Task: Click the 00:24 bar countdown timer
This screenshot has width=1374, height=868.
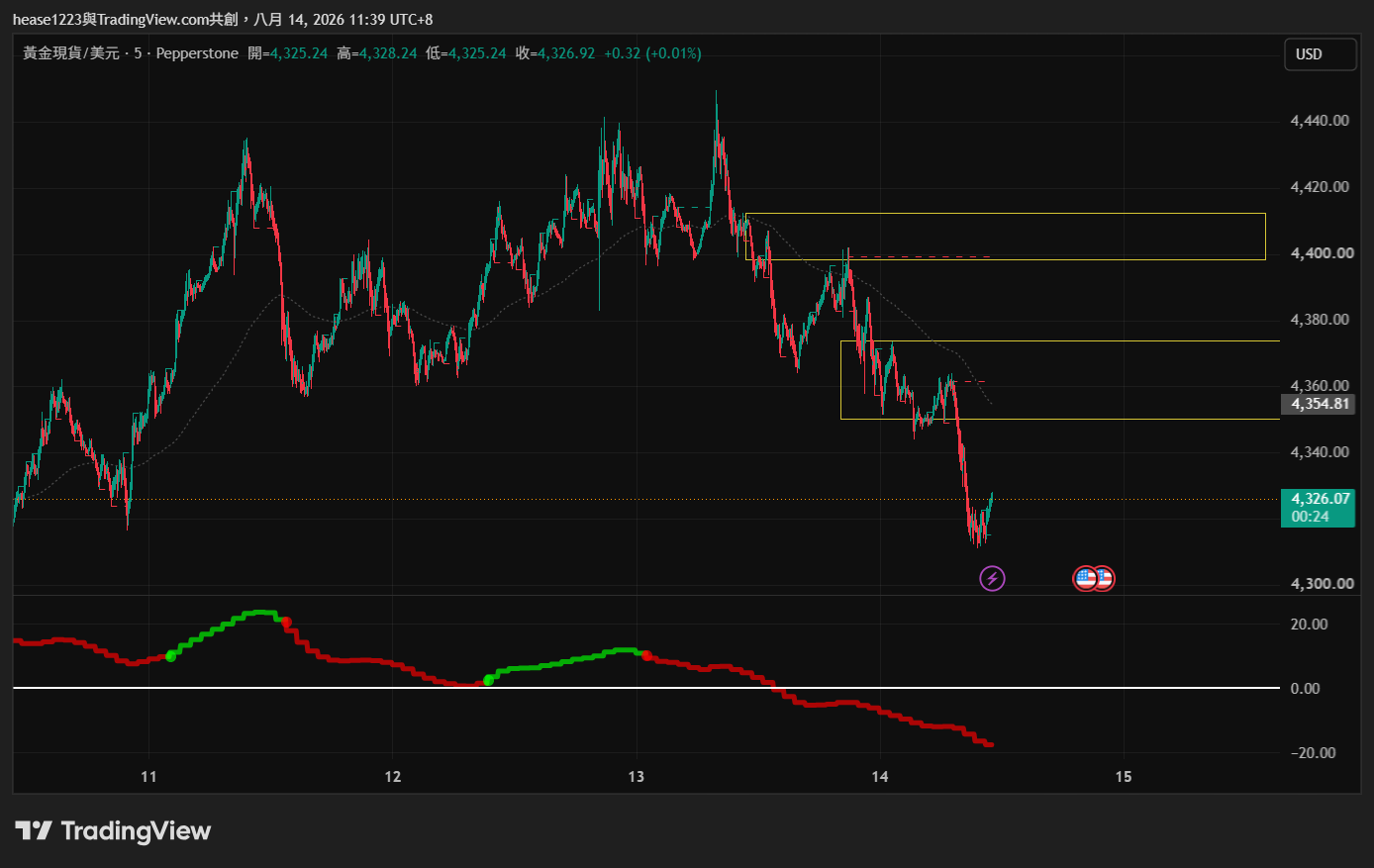Action: [1311, 517]
